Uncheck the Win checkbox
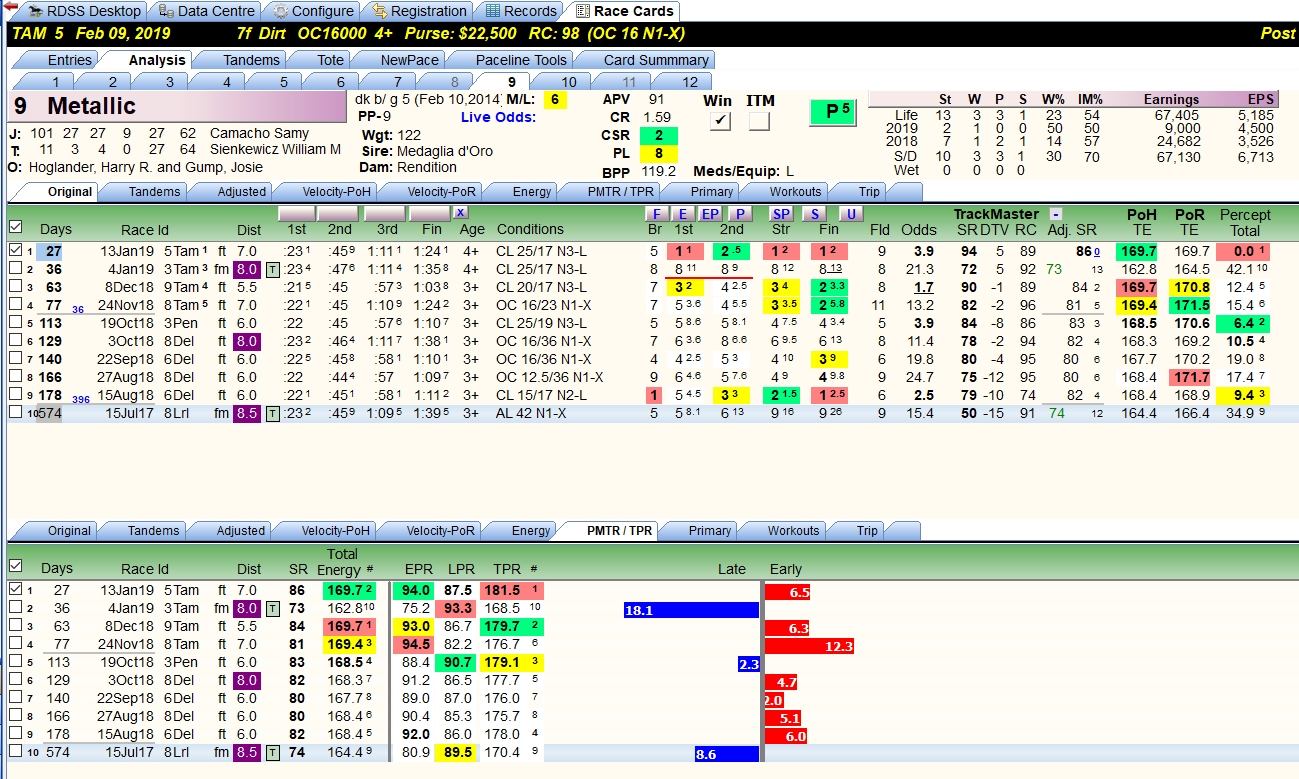The width and height of the screenshot is (1299, 779). point(719,121)
